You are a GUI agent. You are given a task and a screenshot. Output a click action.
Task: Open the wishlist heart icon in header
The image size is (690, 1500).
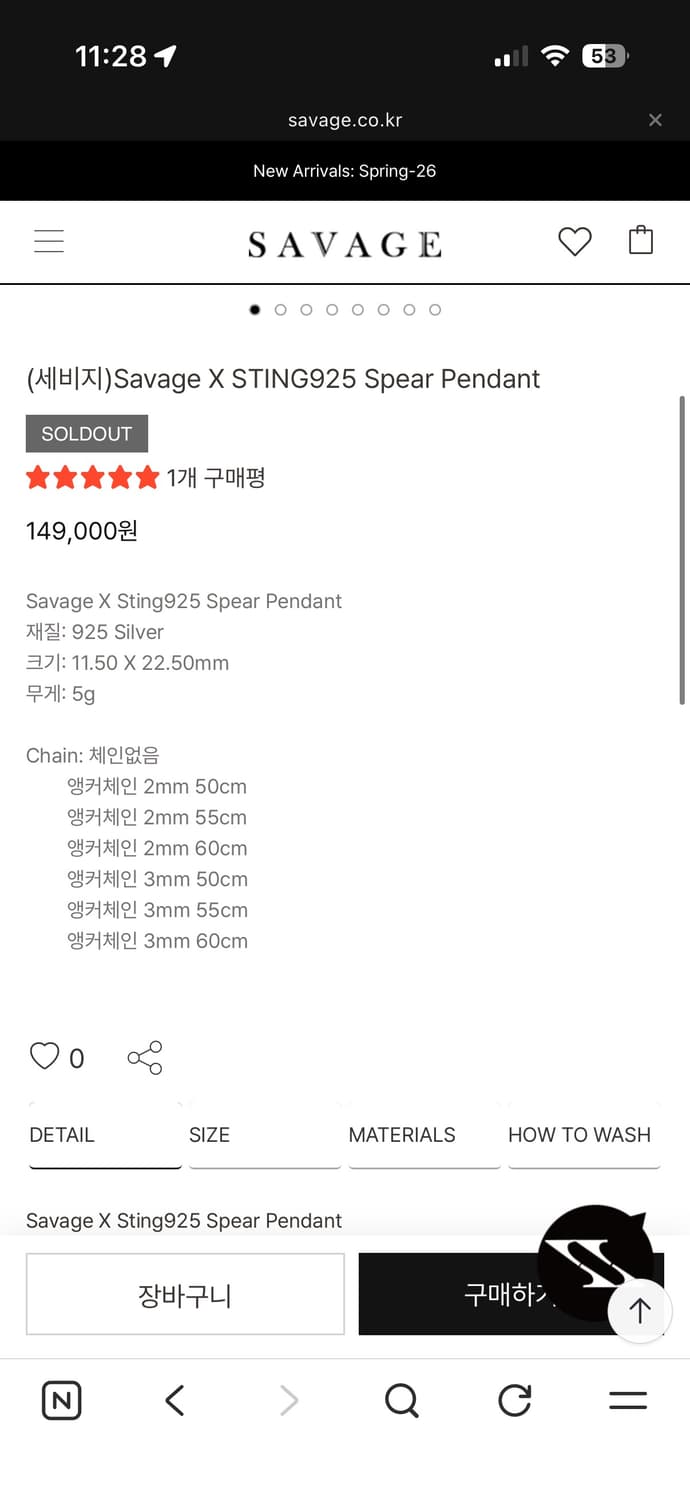(574, 241)
